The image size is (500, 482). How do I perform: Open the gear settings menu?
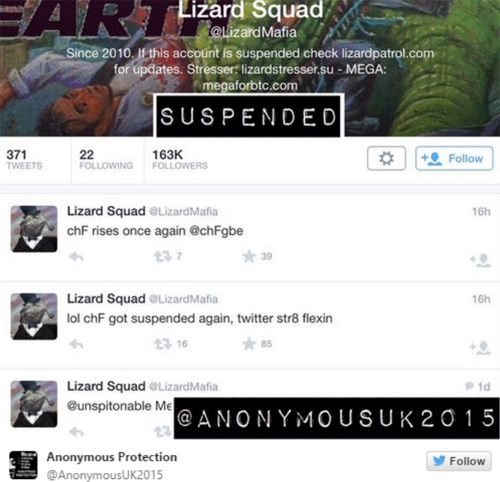[x=386, y=158]
